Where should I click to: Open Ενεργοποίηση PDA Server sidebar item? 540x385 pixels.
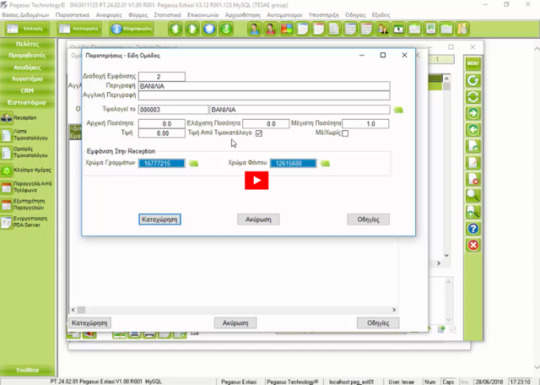click(24, 222)
